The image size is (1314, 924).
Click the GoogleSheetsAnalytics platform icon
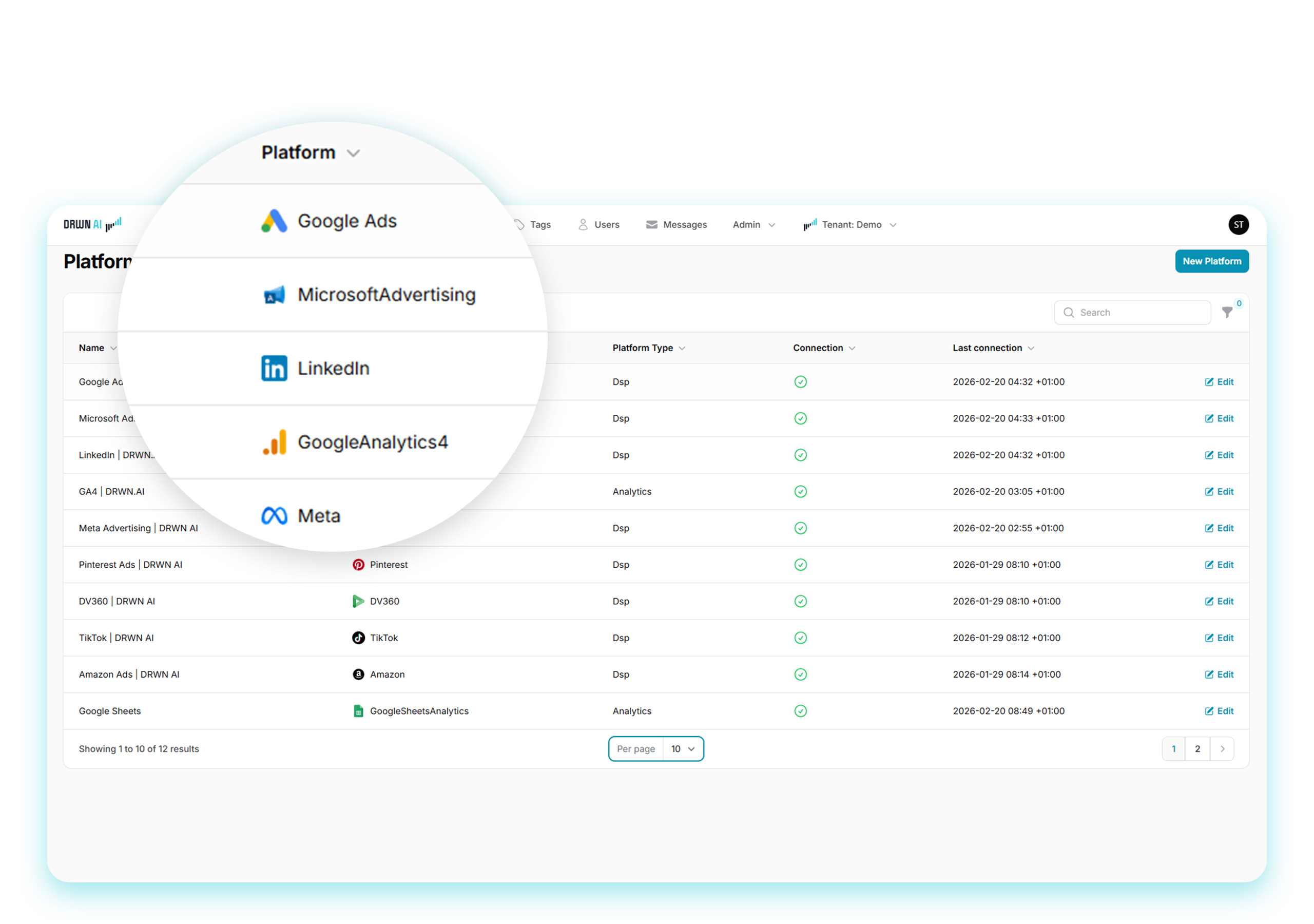click(x=358, y=711)
